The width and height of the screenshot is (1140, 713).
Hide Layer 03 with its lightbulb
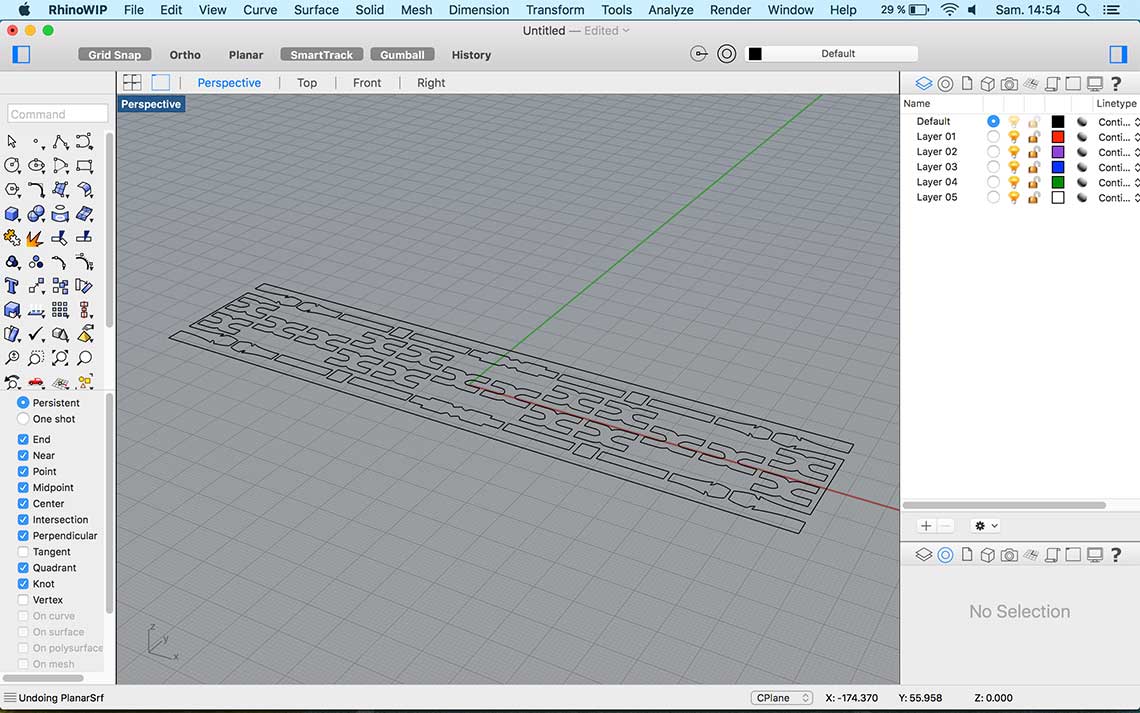point(1013,167)
